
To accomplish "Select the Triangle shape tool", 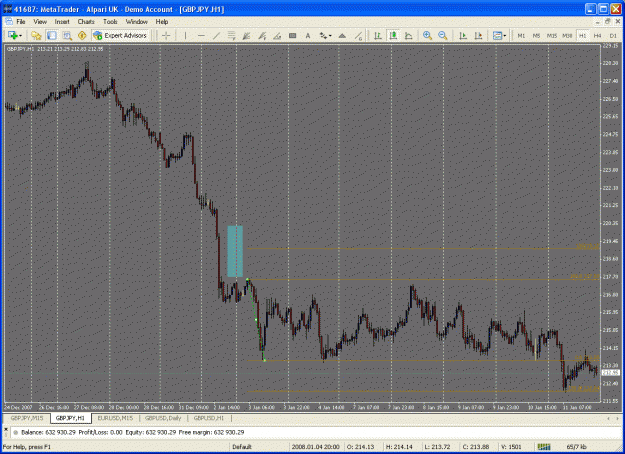I will click(x=342, y=35).
